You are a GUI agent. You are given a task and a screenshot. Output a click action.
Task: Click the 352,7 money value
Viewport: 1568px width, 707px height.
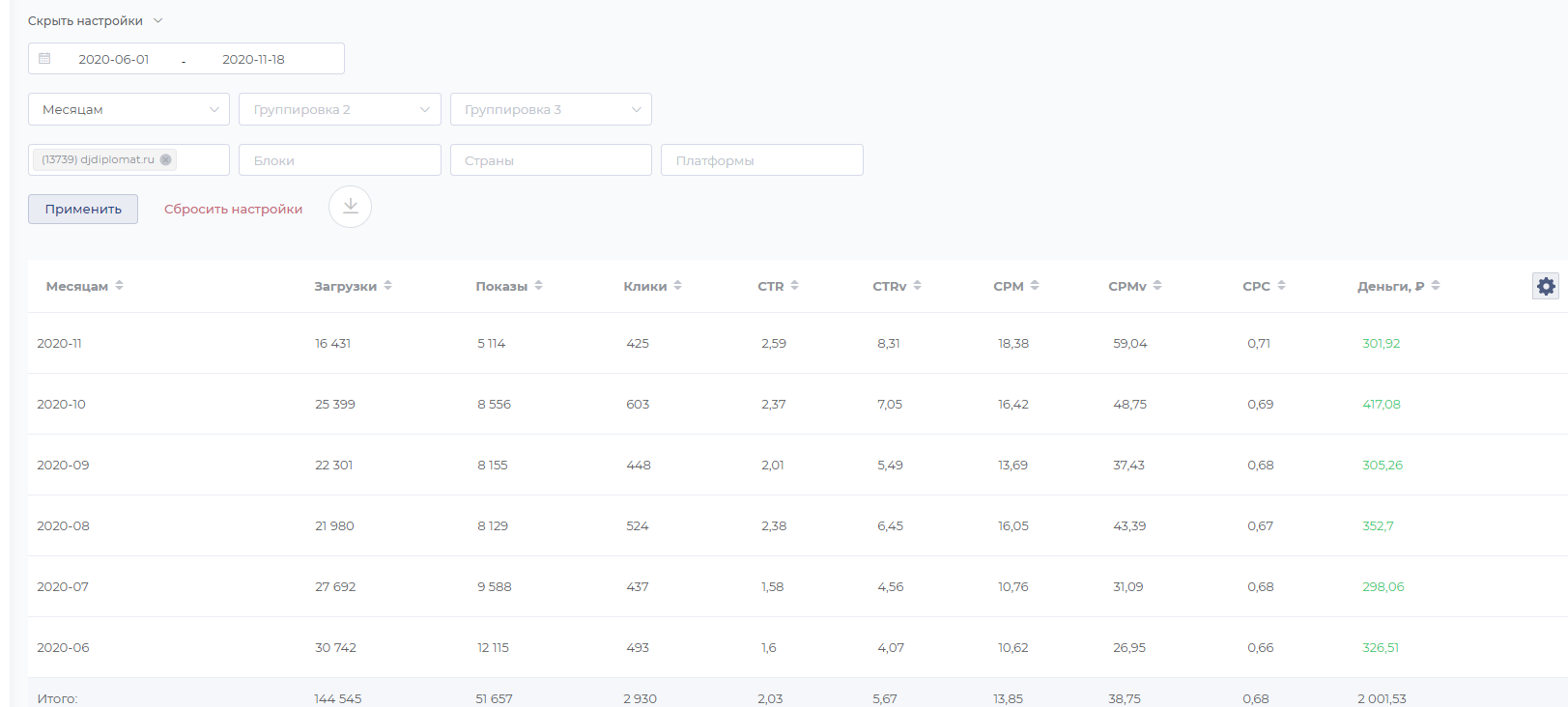(x=1378, y=526)
